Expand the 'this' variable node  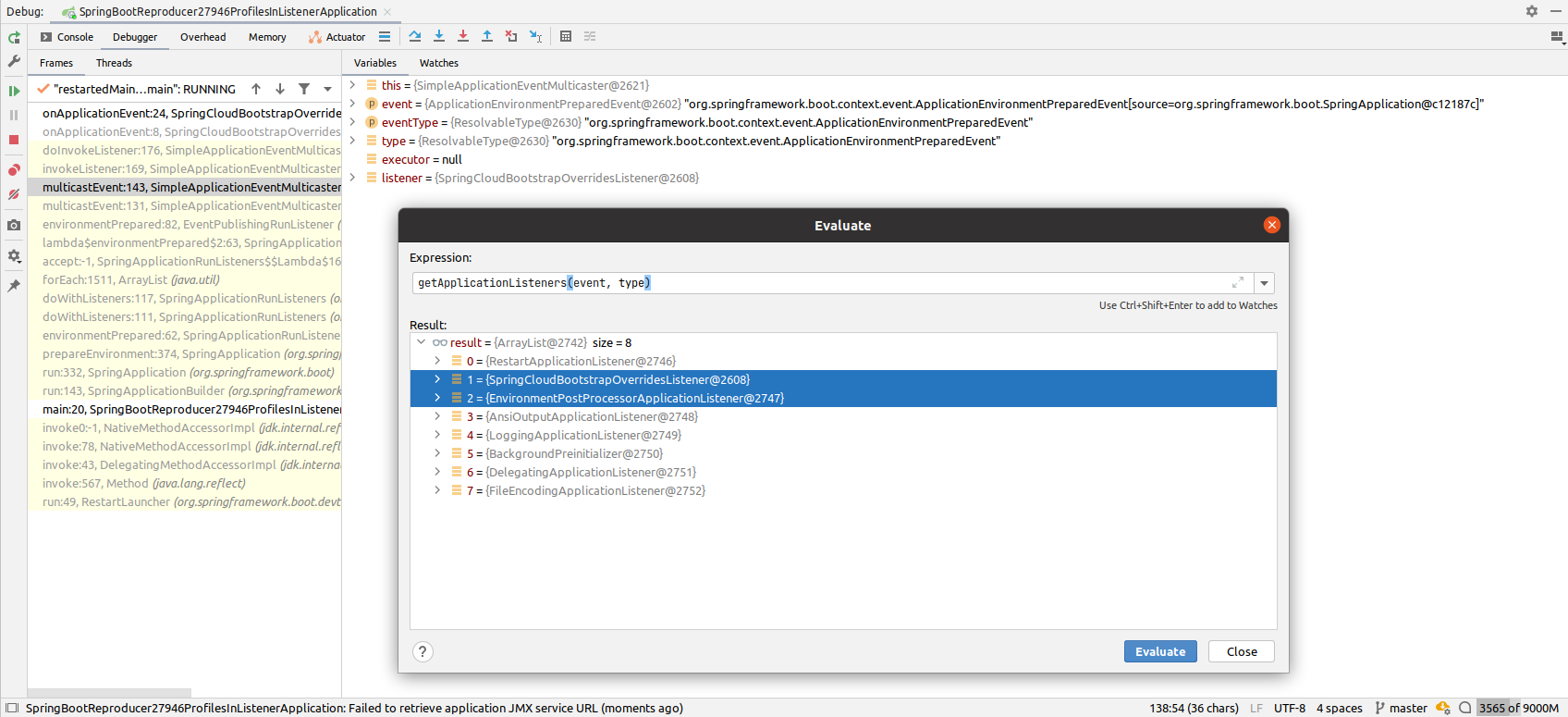(352, 85)
